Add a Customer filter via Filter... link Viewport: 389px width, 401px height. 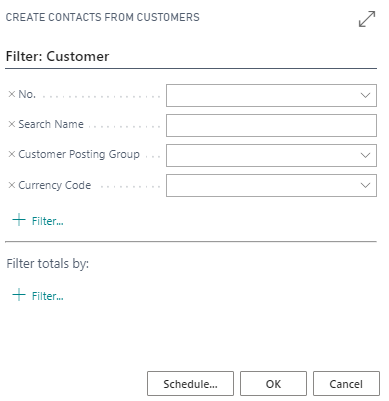click(x=38, y=221)
